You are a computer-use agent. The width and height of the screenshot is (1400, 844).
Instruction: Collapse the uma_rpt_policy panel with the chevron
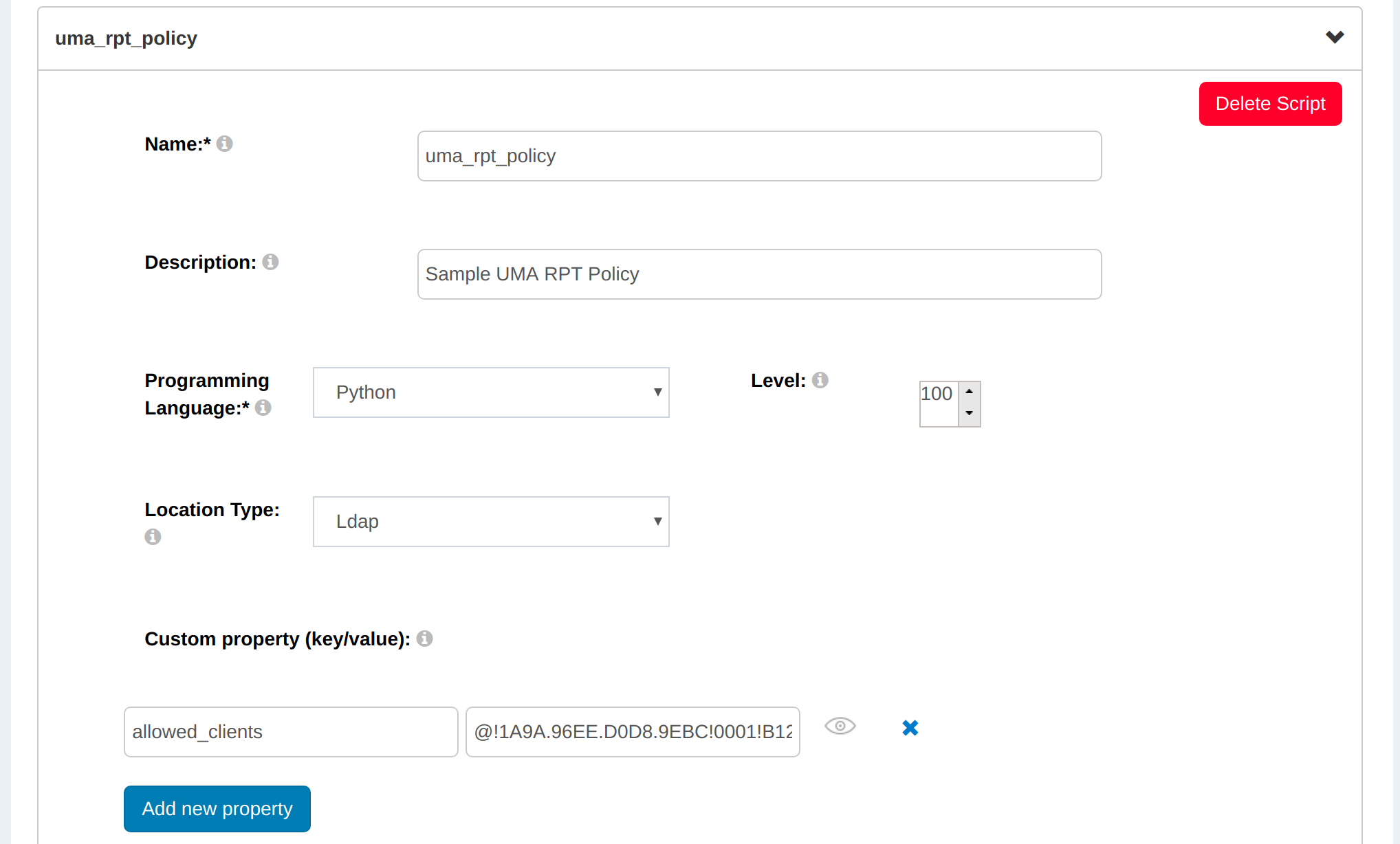pyautogui.click(x=1335, y=37)
